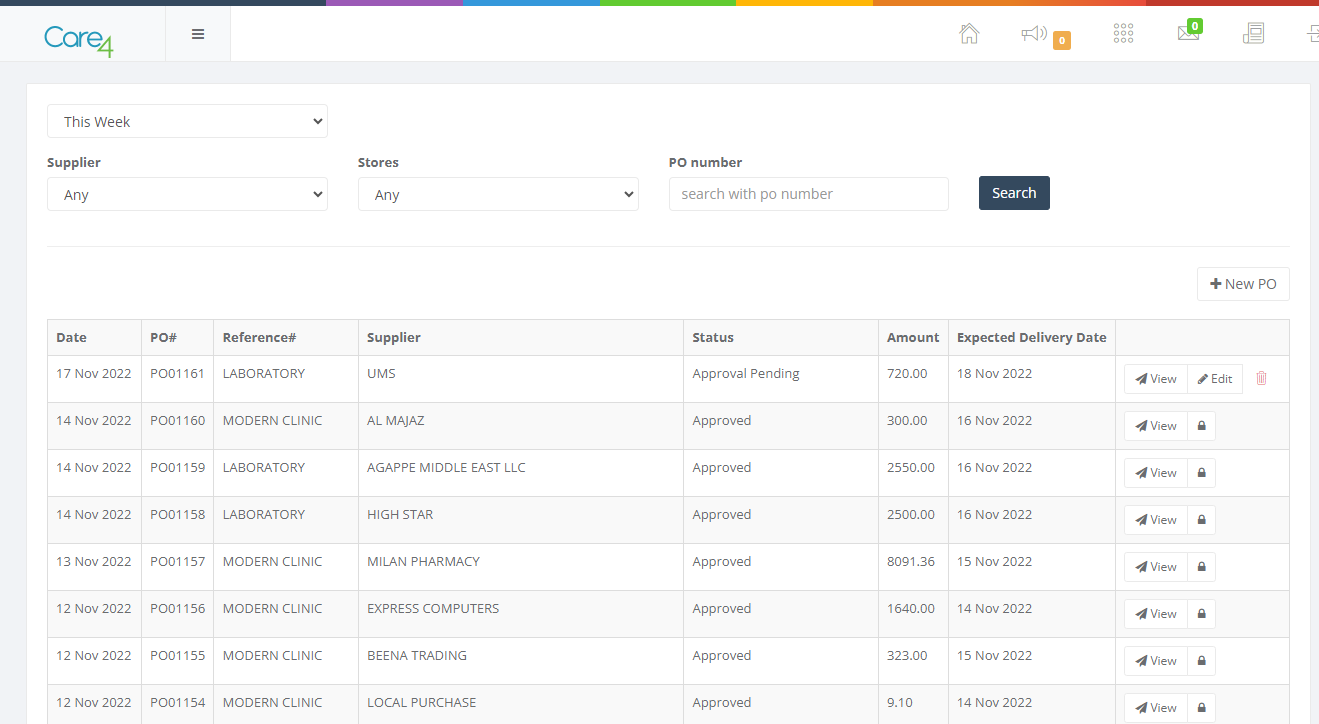Click the lock icon for PO01157
The width and height of the screenshot is (1319, 724).
1201,567
